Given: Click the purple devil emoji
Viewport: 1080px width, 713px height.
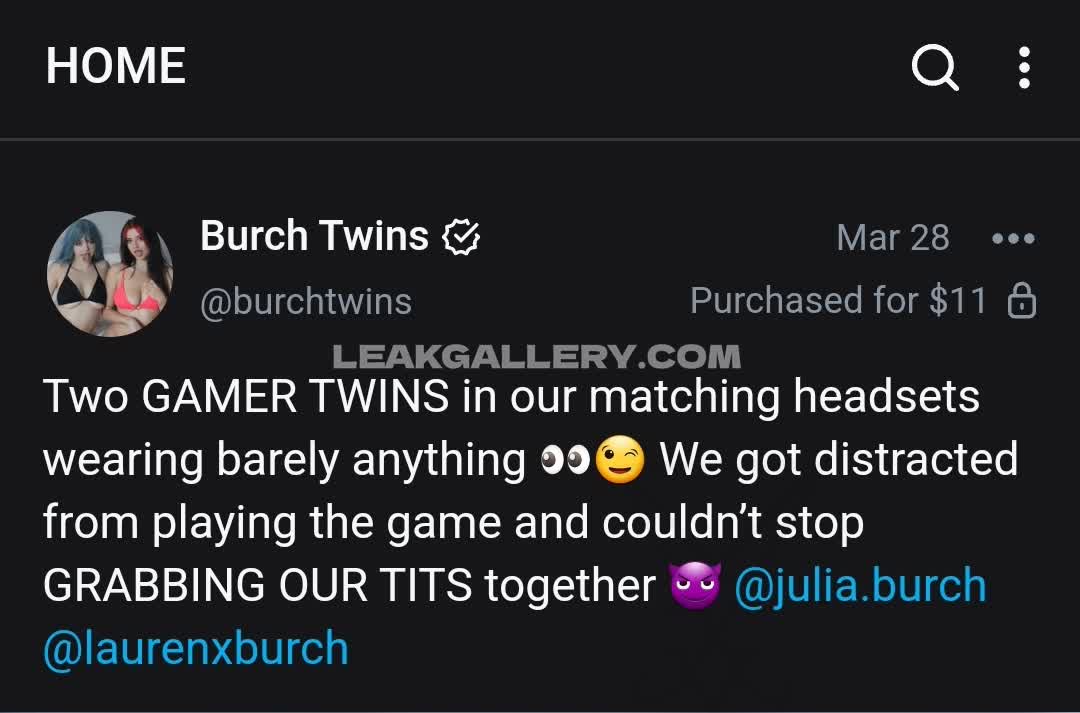Looking at the screenshot, I should (695, 586).
